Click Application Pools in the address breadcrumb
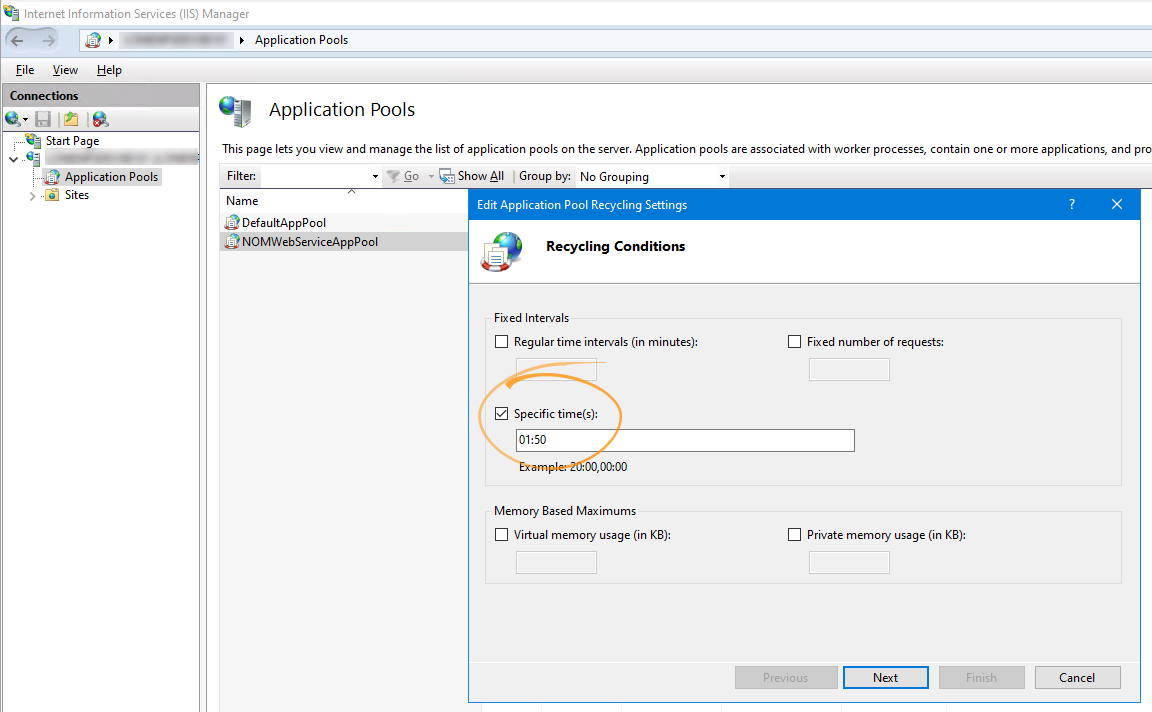1152x712 pixels. click(301, 40)
